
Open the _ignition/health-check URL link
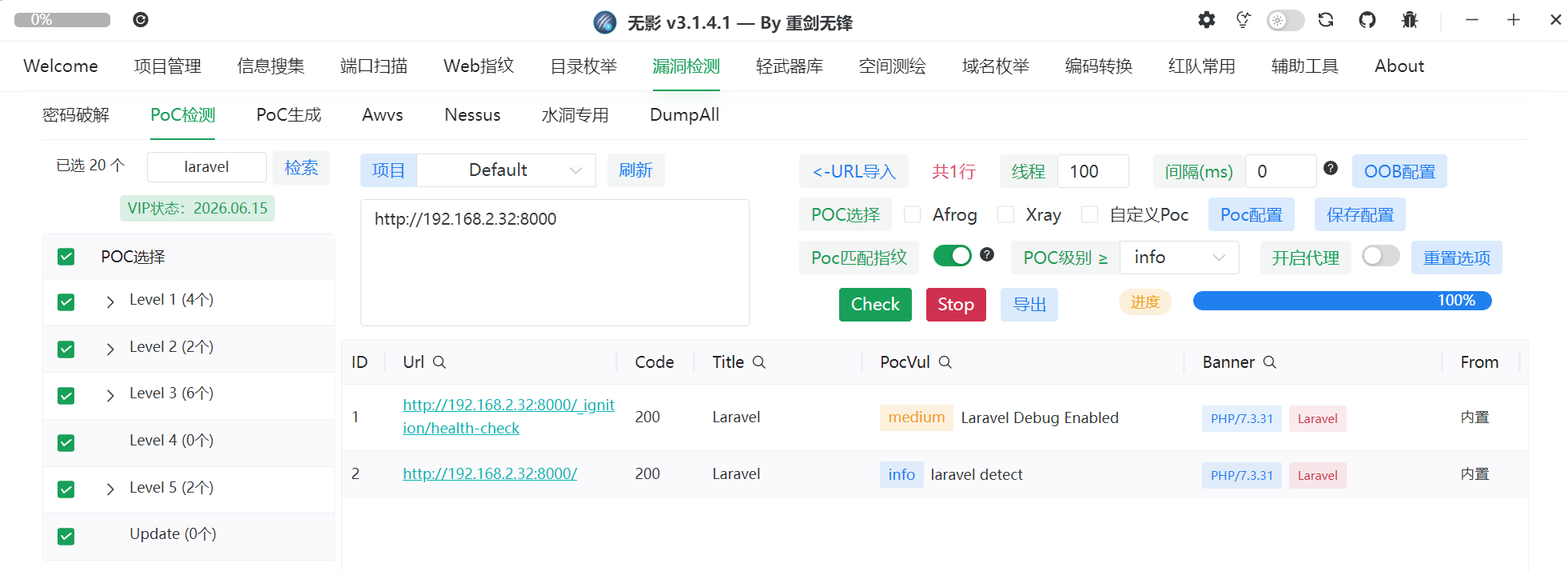[508, 416]
